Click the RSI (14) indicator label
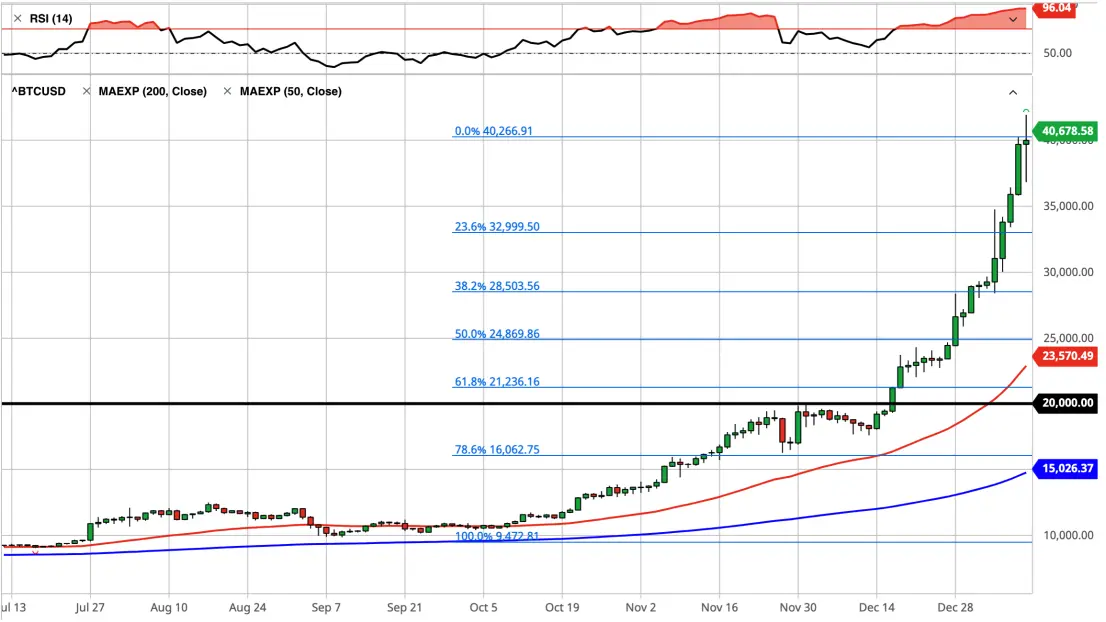This screenshot has height=622, width=1106. (51, 18)
